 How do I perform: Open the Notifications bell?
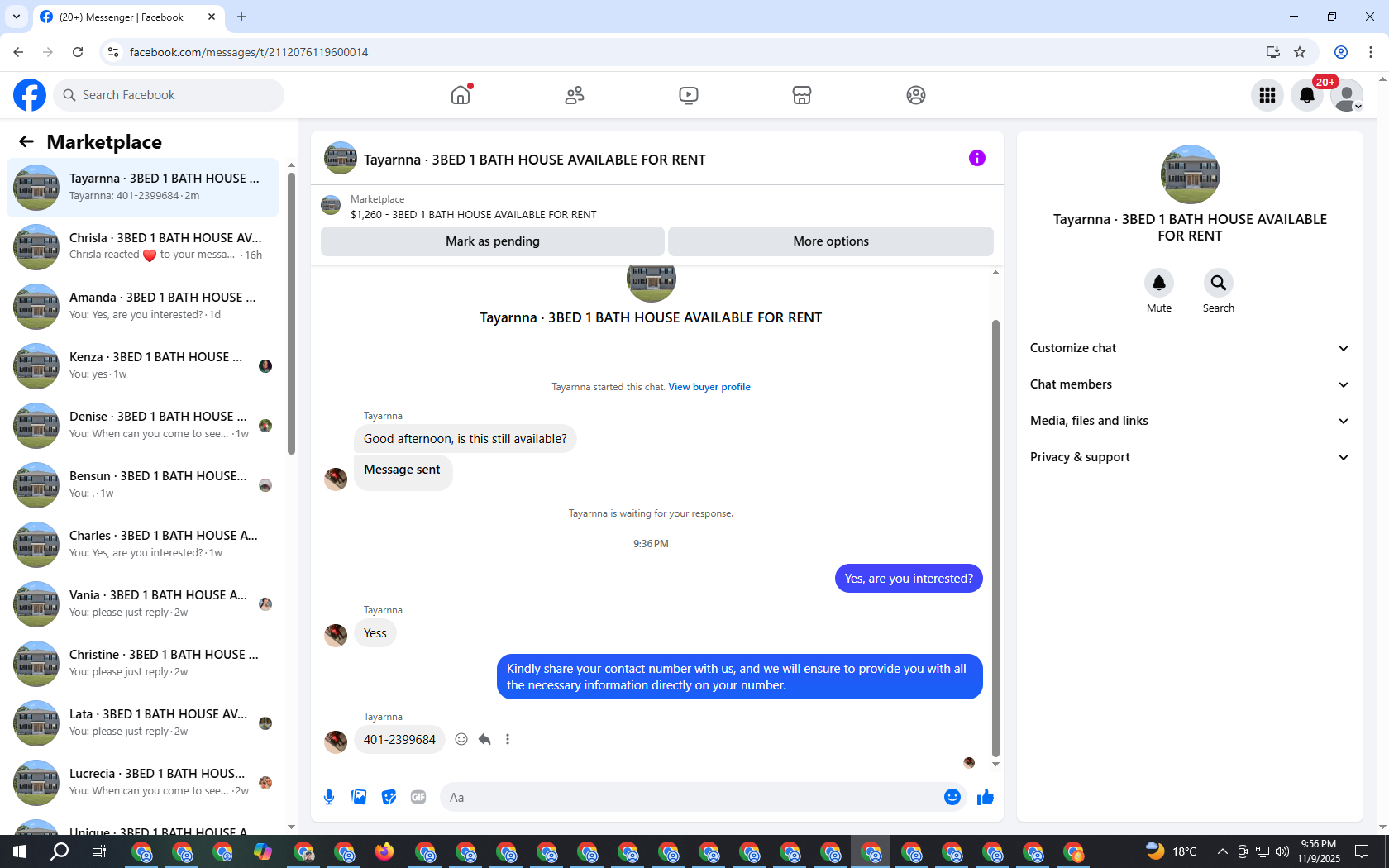coord(1307,95)
